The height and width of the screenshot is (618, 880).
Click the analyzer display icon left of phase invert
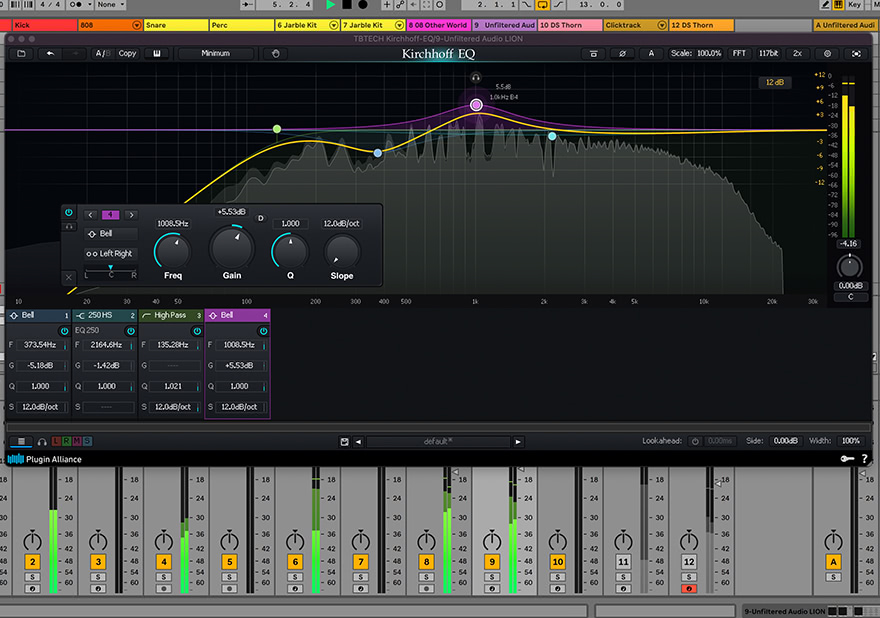593,53
